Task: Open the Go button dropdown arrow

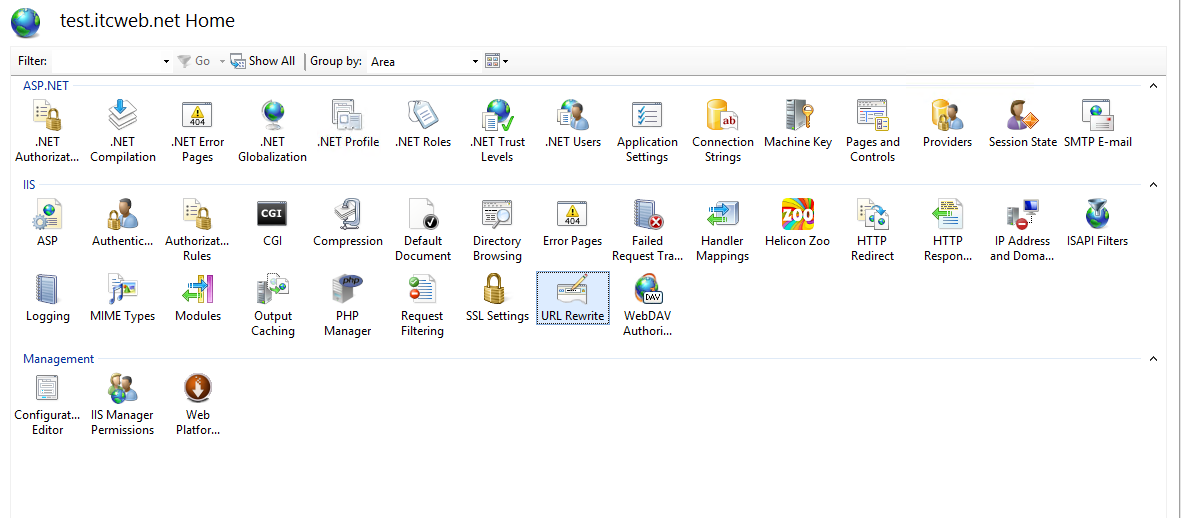Action: (222, 61)
